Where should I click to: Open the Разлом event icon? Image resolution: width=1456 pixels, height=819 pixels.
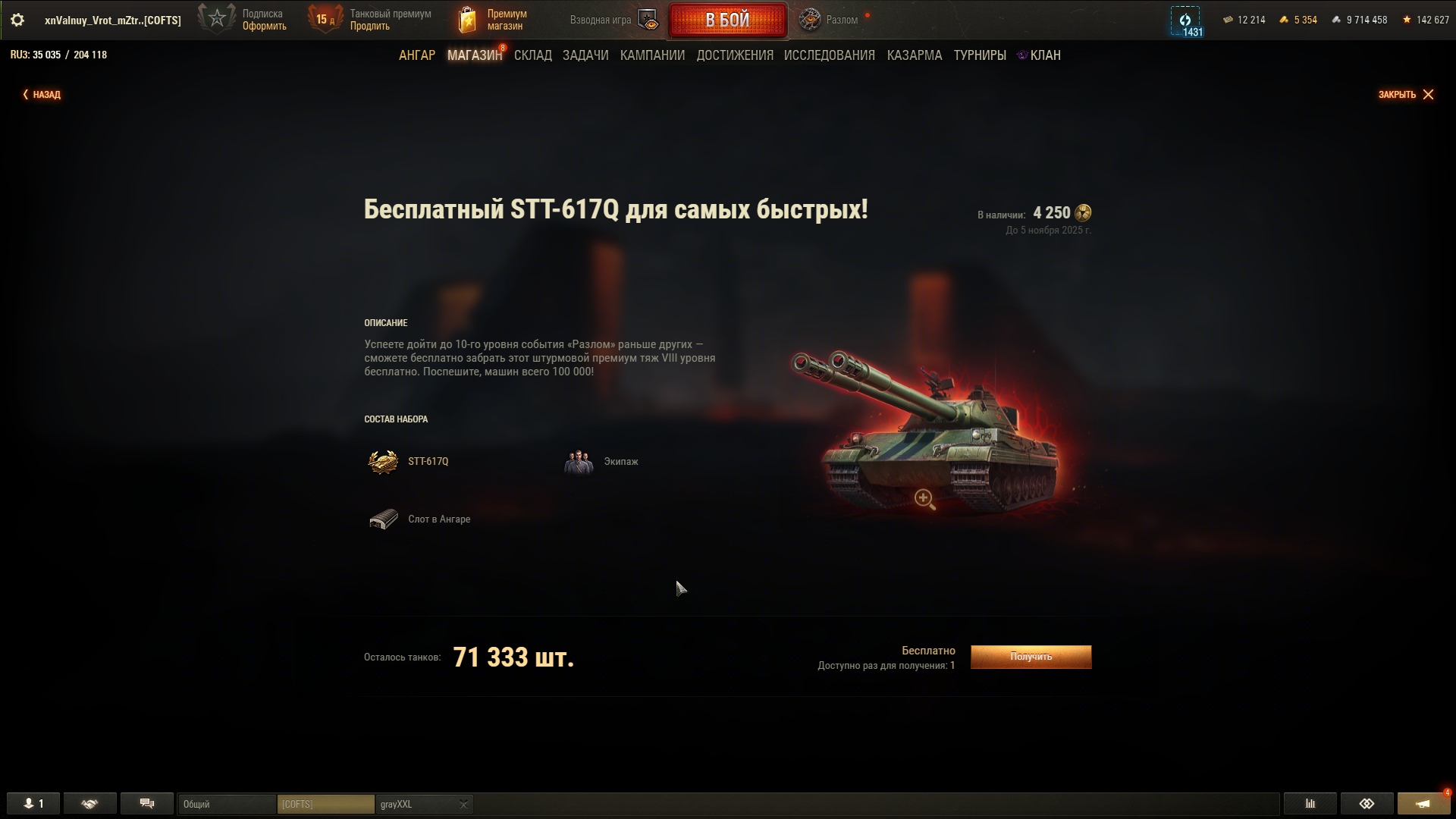[810, 20]
